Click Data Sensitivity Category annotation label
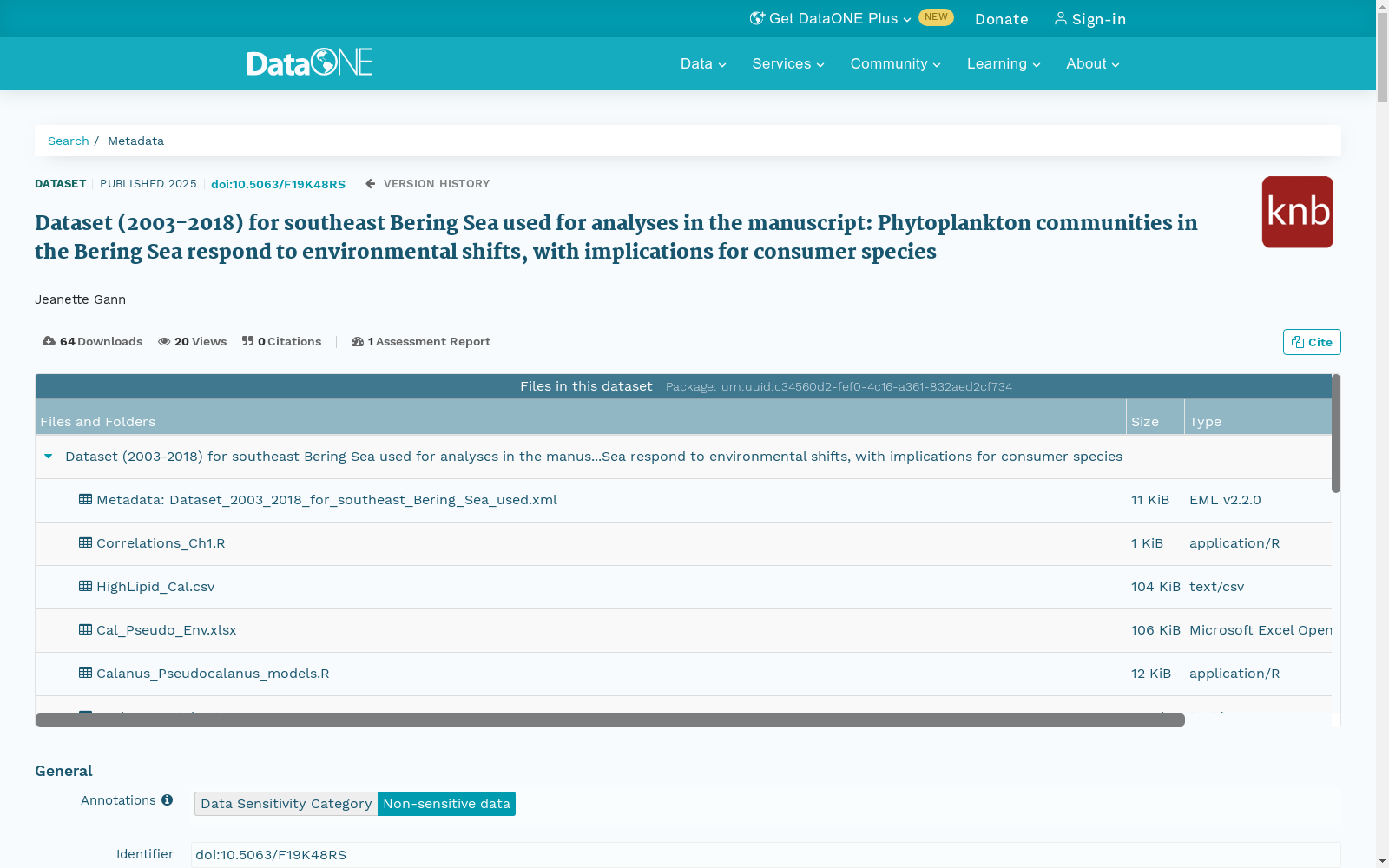Screen dimensions: 1389x868 pos(286,804)
